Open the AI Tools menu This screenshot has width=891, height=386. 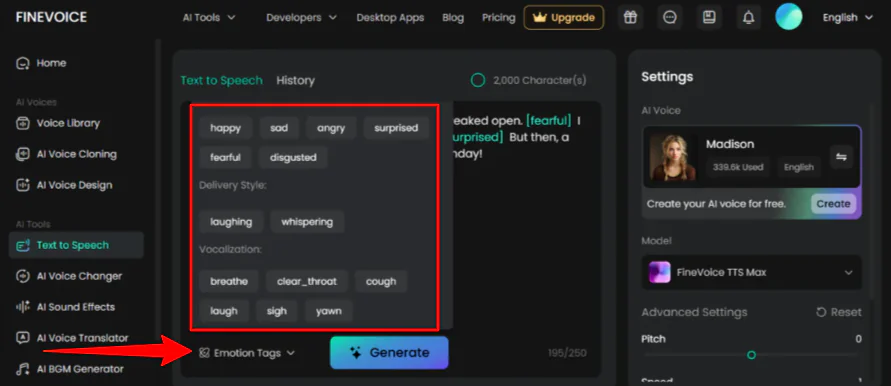(209, 18)
